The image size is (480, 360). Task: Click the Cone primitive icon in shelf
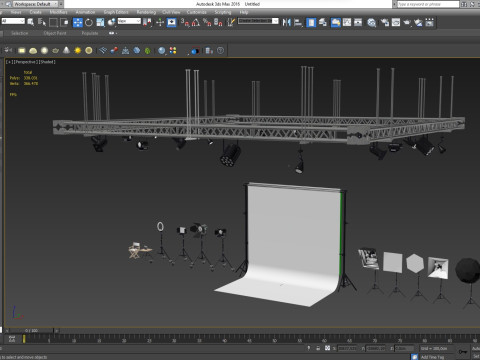coord(66,51)
